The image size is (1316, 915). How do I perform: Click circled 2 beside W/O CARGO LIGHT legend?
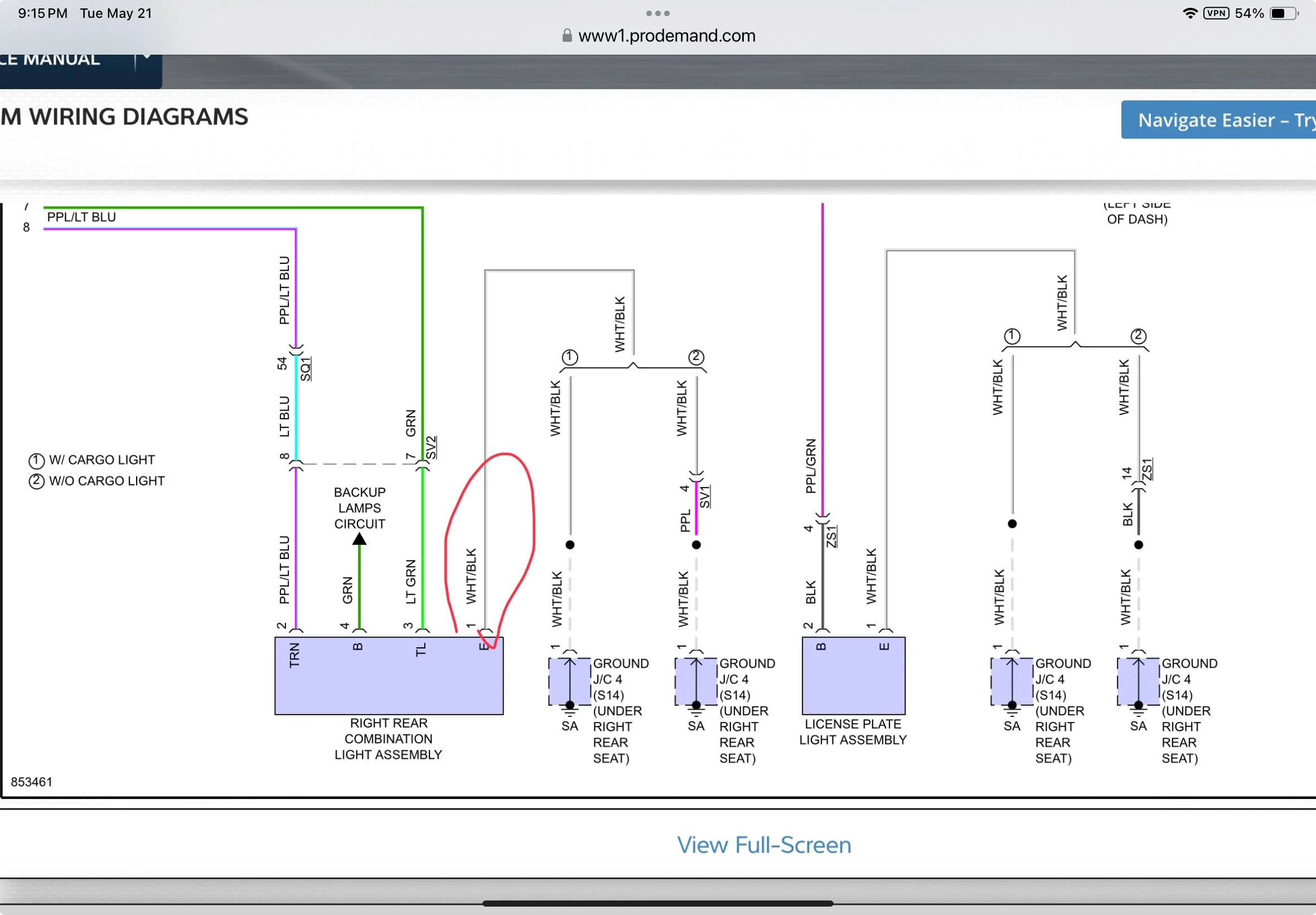pyautogui.click(x=36, y=481)
